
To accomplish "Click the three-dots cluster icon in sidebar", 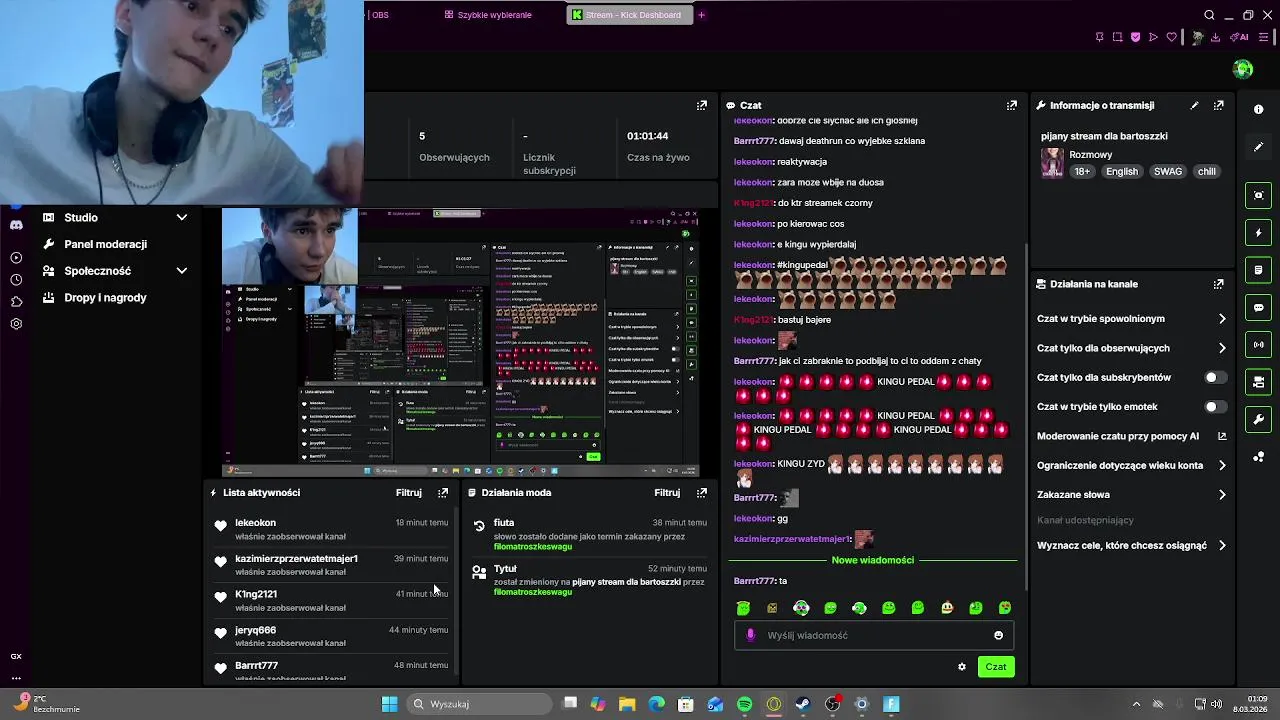I will (x=1258, y=457).
